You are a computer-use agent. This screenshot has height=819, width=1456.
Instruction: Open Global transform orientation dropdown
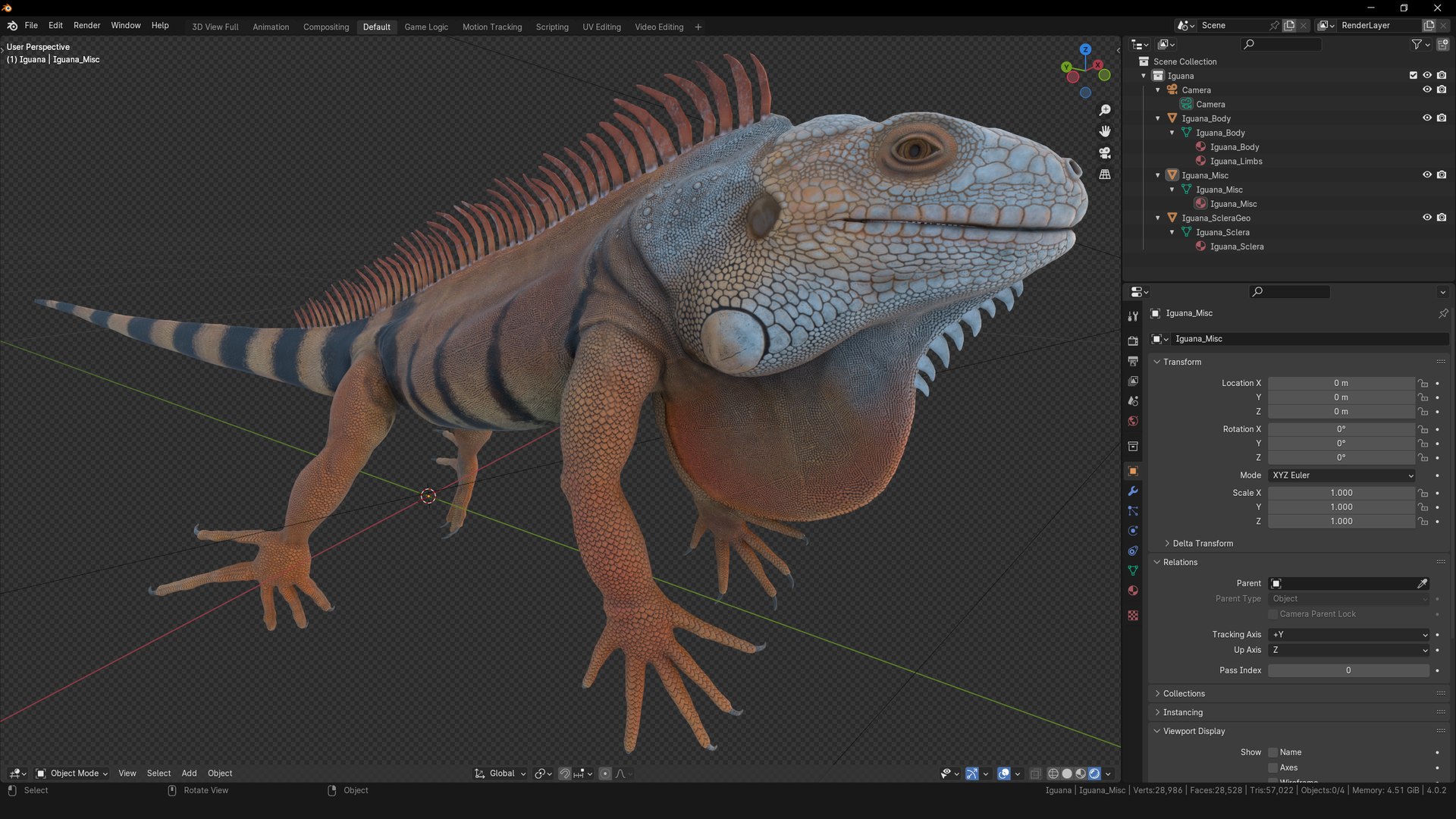coord(500,773)
